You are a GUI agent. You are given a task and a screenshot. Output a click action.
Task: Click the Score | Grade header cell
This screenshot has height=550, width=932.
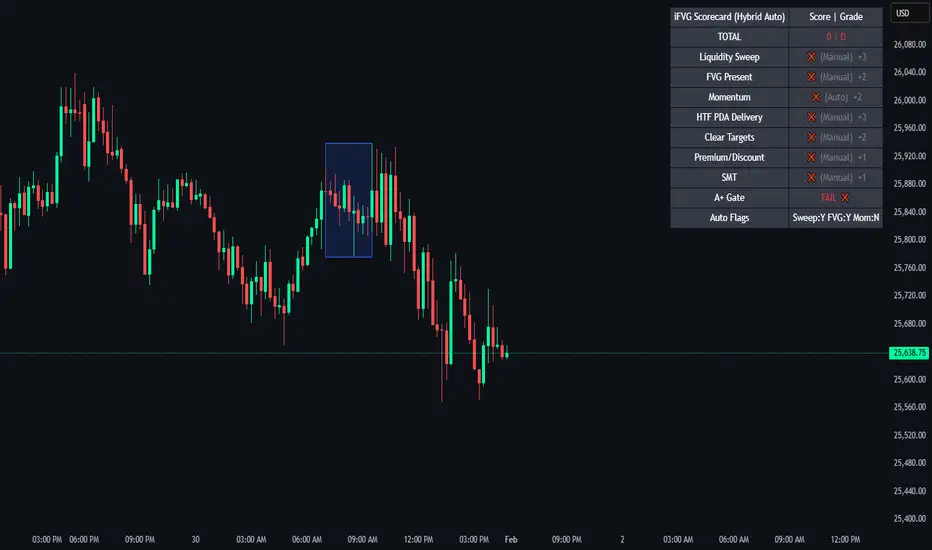point(836,17)
